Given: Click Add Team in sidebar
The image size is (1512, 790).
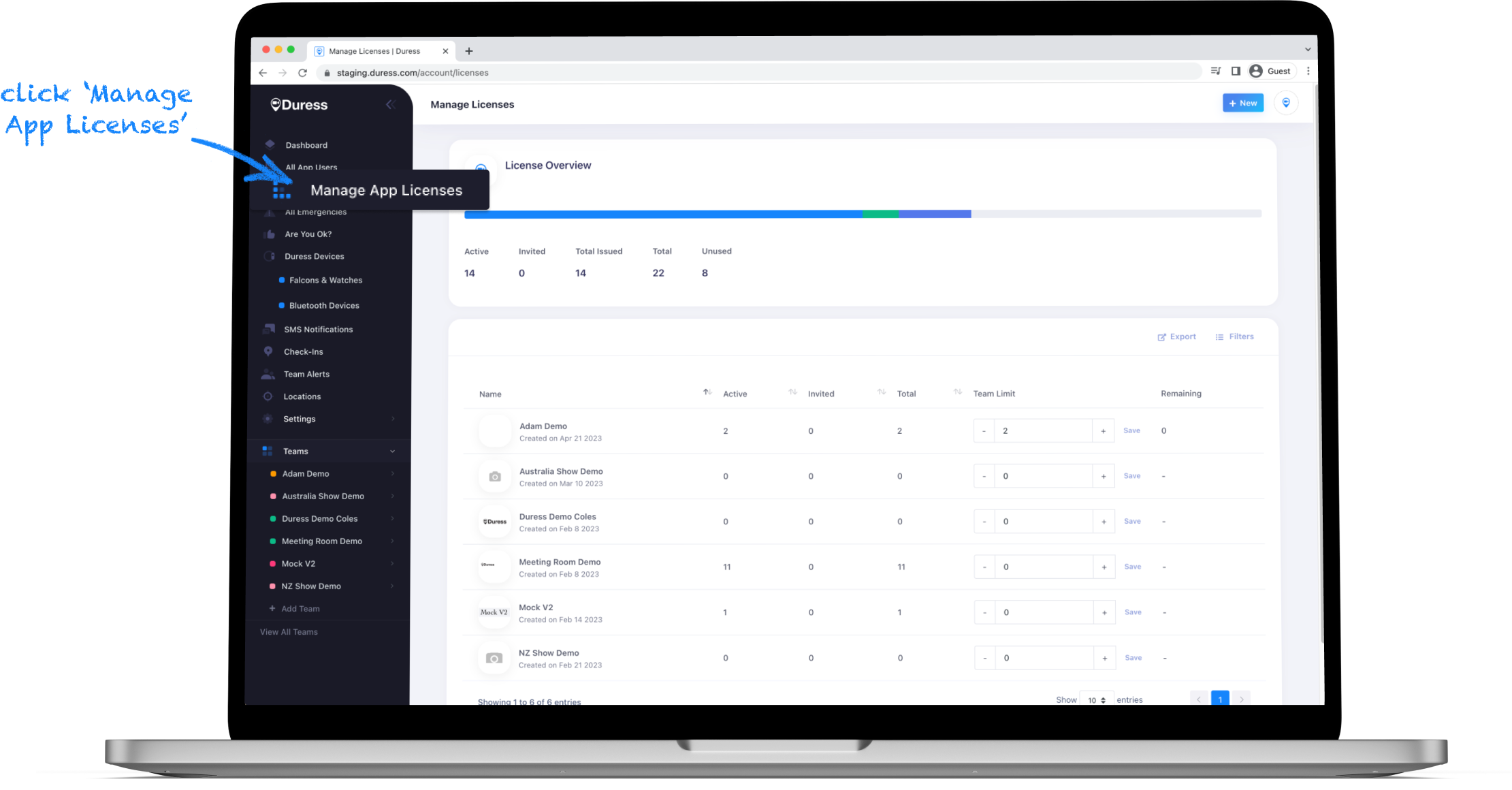Looking at the screenshot, I should [294, 608].
